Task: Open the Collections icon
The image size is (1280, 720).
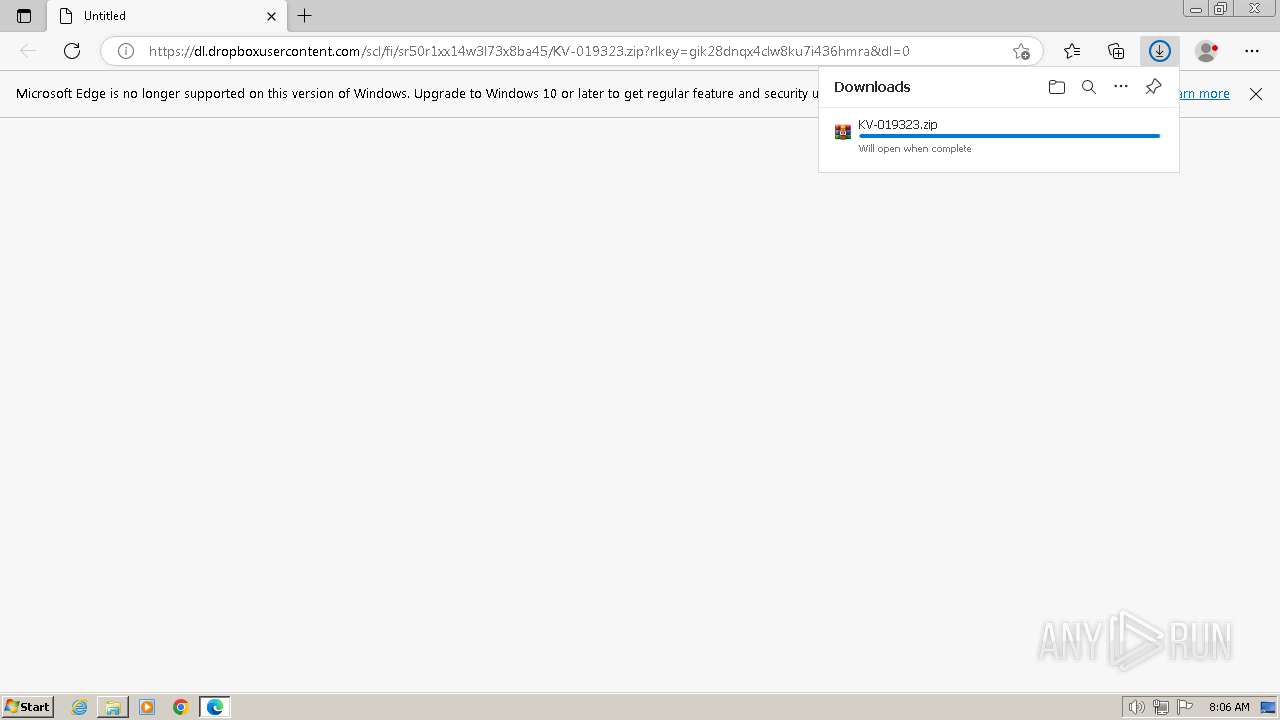Action: pos(1116,51)
